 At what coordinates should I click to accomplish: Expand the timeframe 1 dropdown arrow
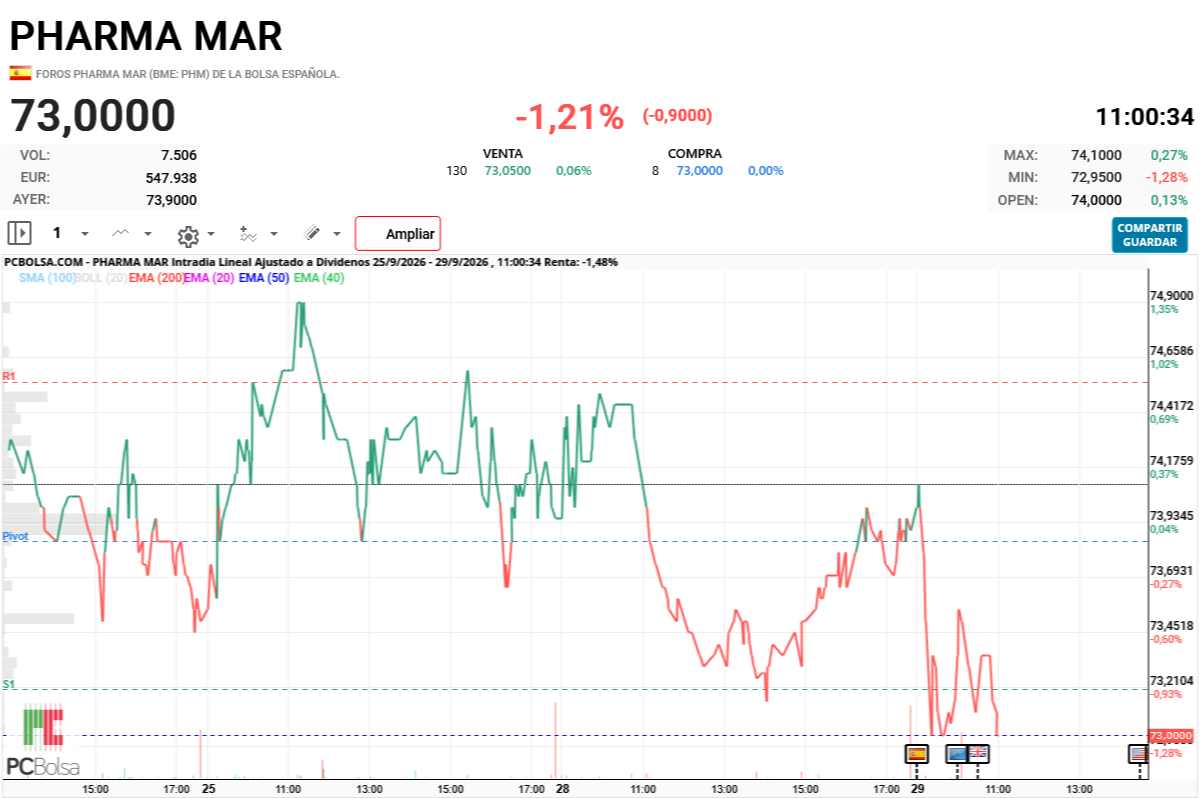click(x=85, y=234)
